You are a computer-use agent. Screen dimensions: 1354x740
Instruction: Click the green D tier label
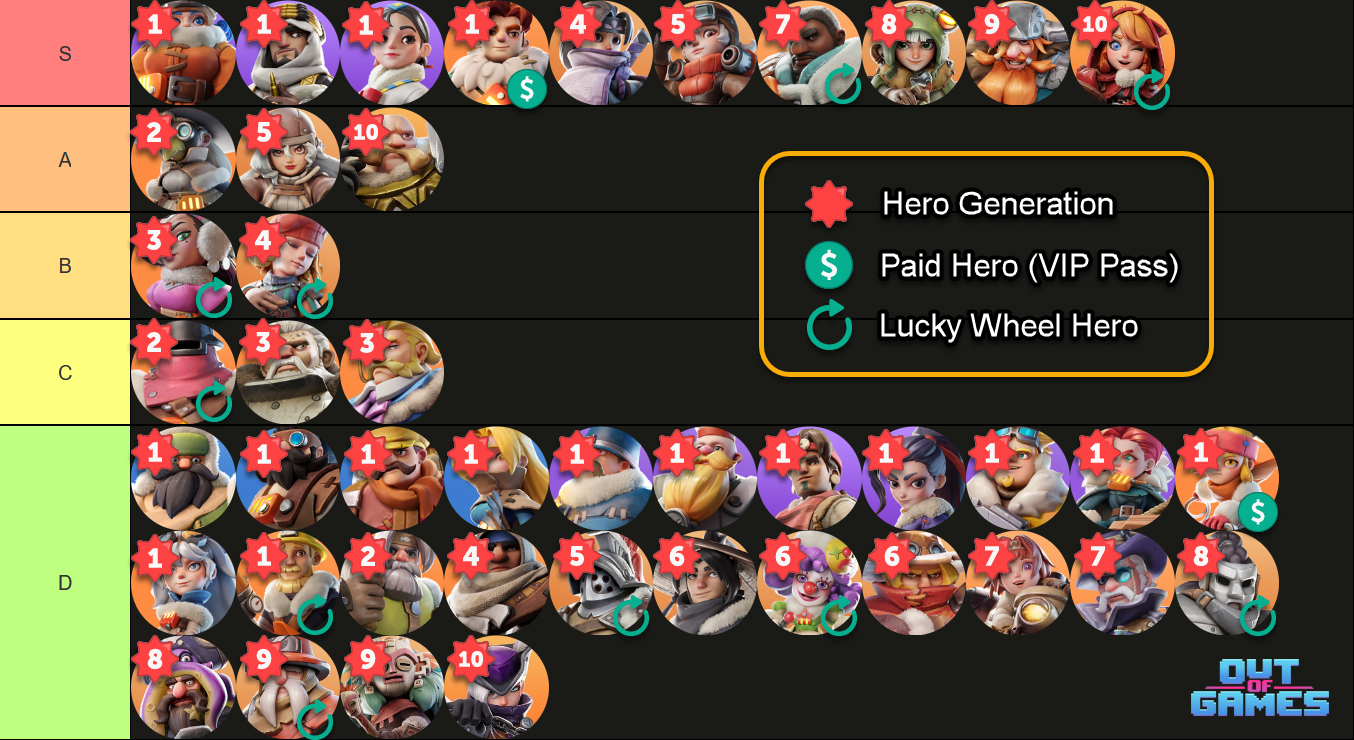(x=65, y=582)
